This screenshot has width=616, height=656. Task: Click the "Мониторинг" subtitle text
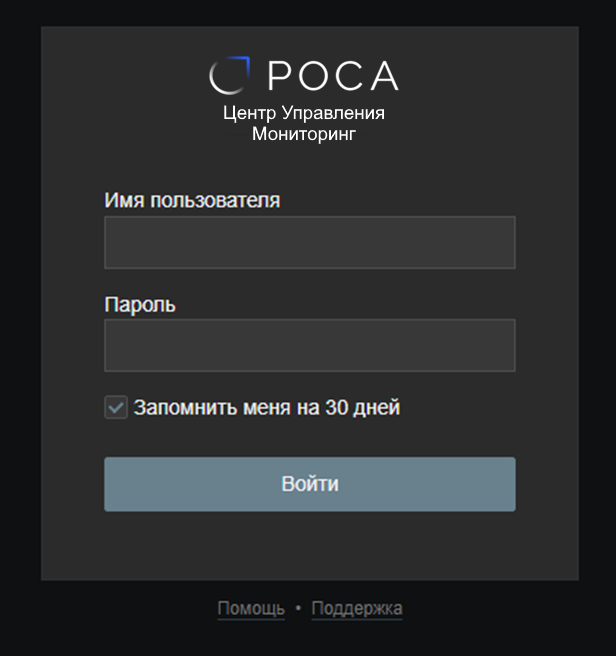pyautogui.click(x=304, y=133)
